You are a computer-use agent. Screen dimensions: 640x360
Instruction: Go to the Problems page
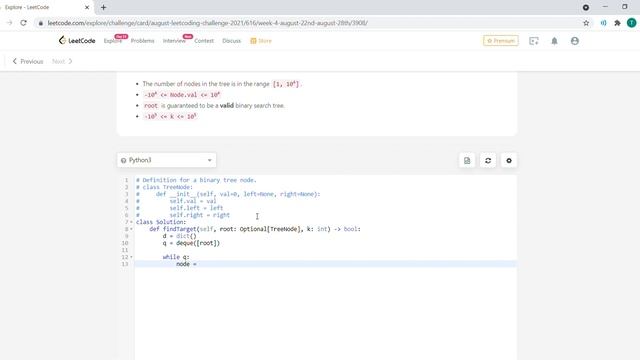pos(142,41)
